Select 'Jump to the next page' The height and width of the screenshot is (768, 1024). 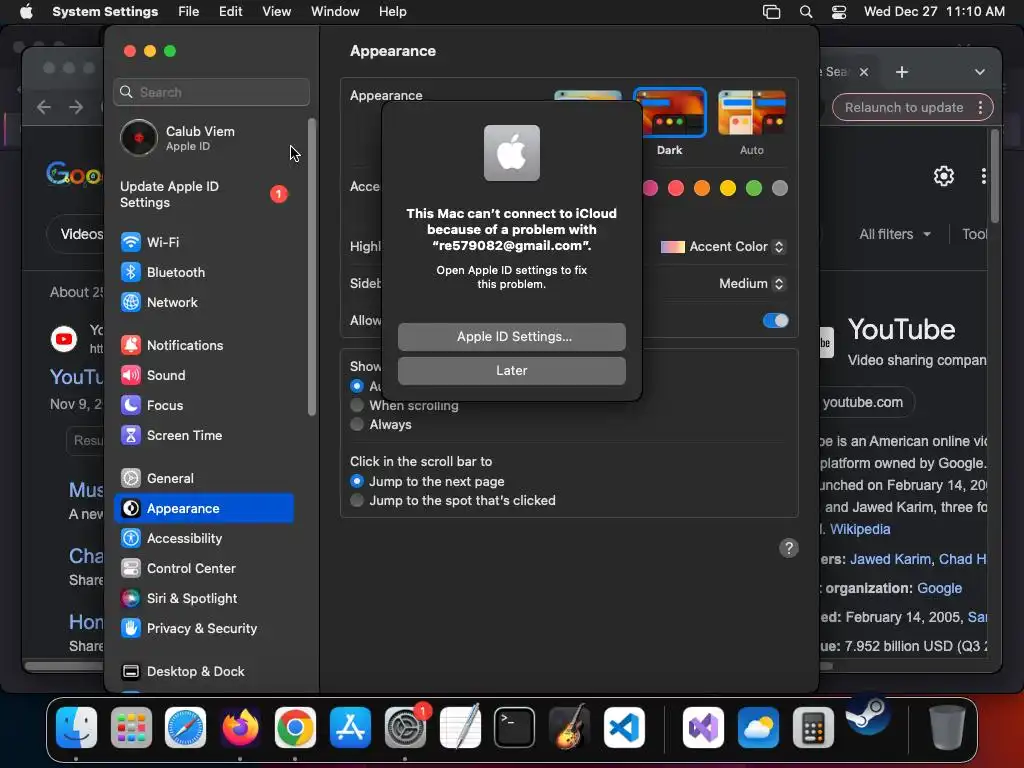[x=357, y=481]
